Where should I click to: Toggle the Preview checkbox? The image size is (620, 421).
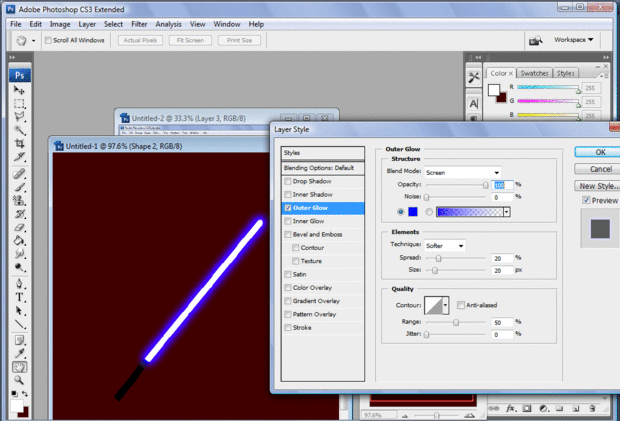(586, 200)
